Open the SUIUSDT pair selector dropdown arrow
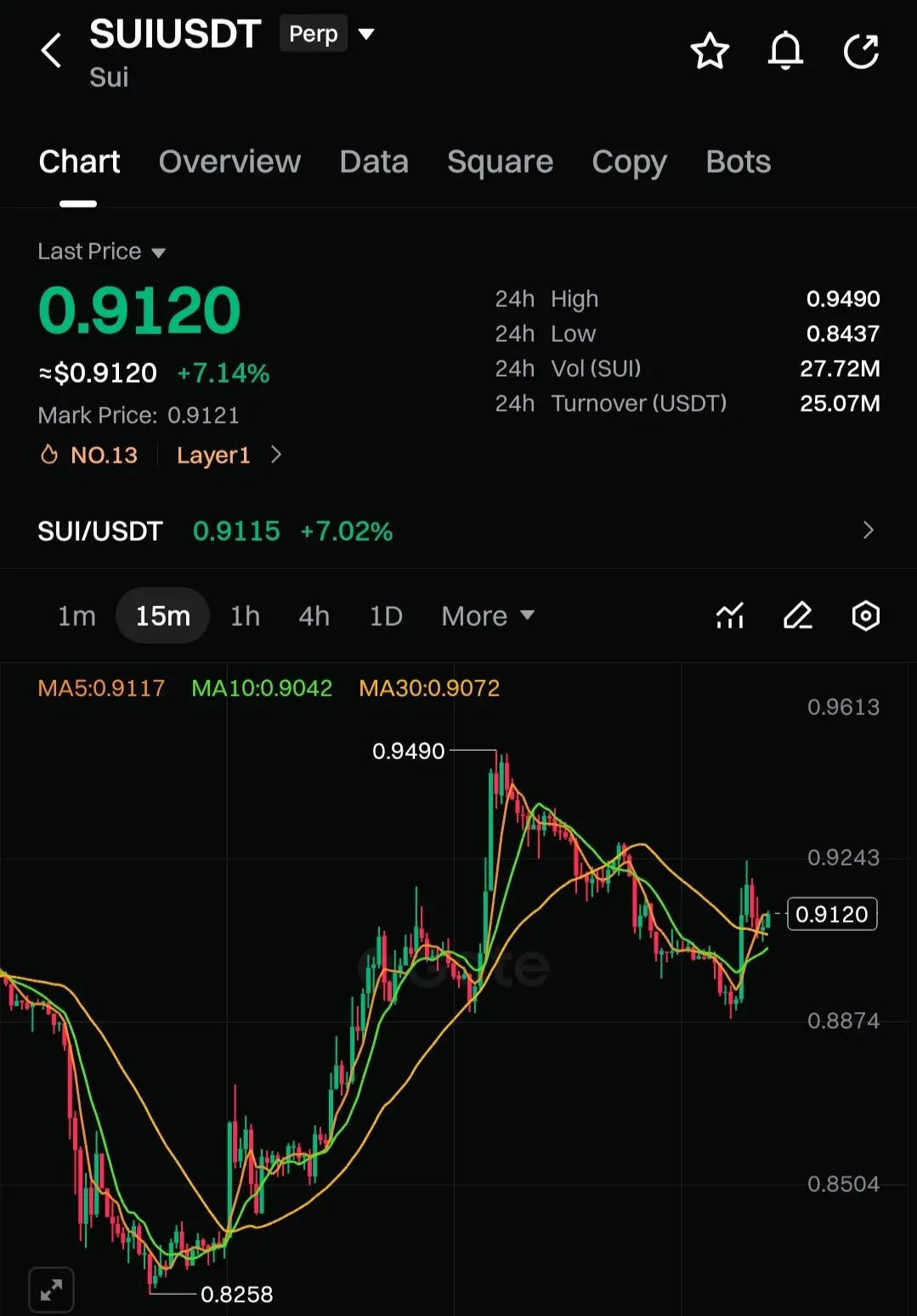Image resolution: width=917 pixels, height=1316 pixels. click(366, 34)
